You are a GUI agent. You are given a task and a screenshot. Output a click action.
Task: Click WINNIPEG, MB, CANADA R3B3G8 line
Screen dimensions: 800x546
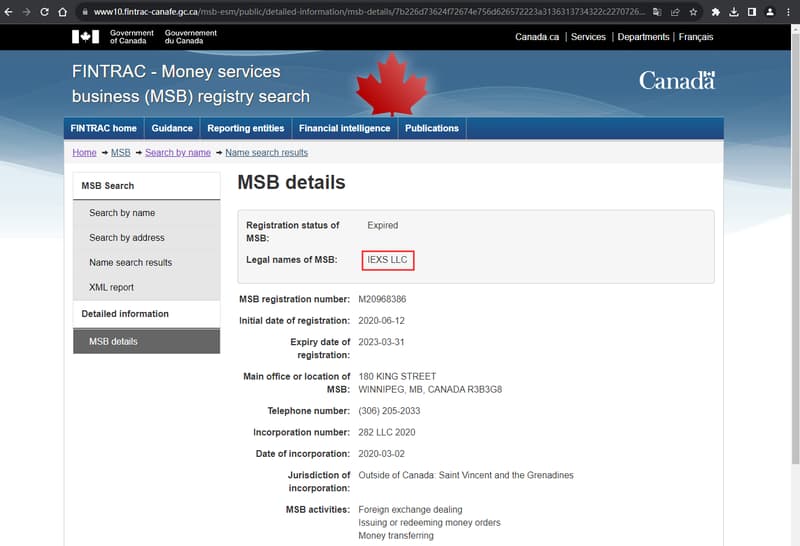tap(430, 389)
